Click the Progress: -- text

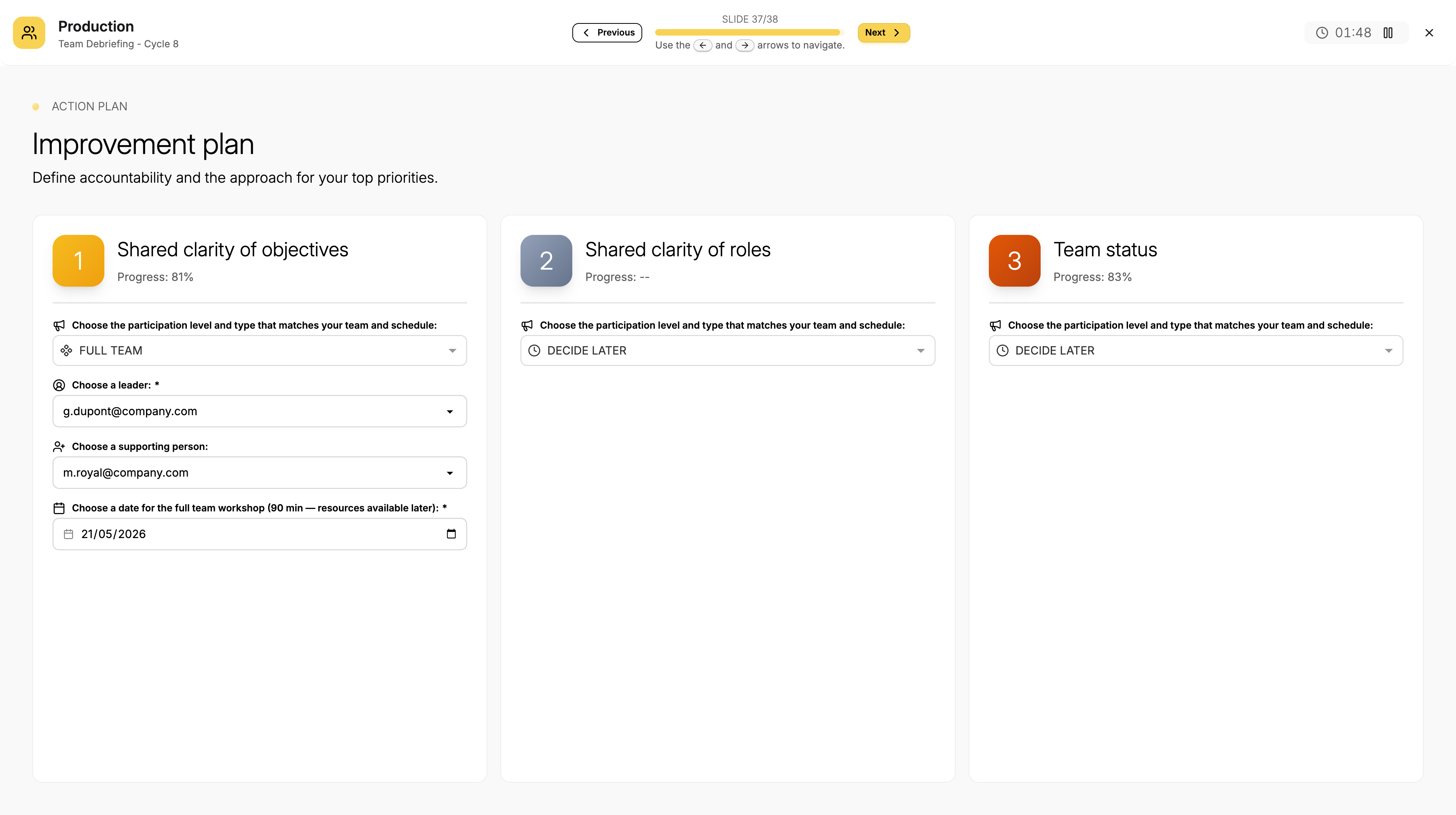point(617,277)
